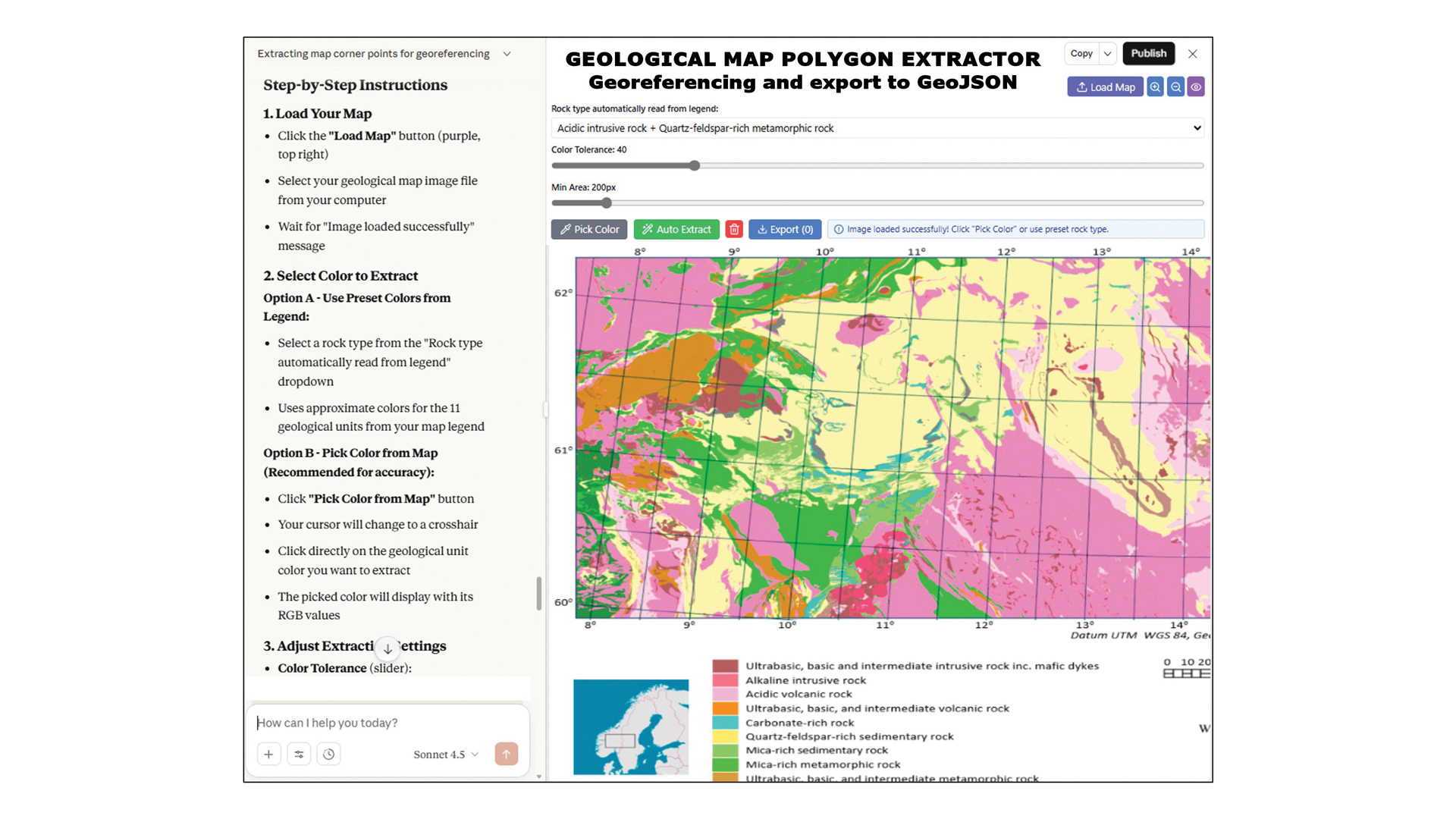Click the chat input field
The image size is (1456, 819).
click(x=364, y=723)
